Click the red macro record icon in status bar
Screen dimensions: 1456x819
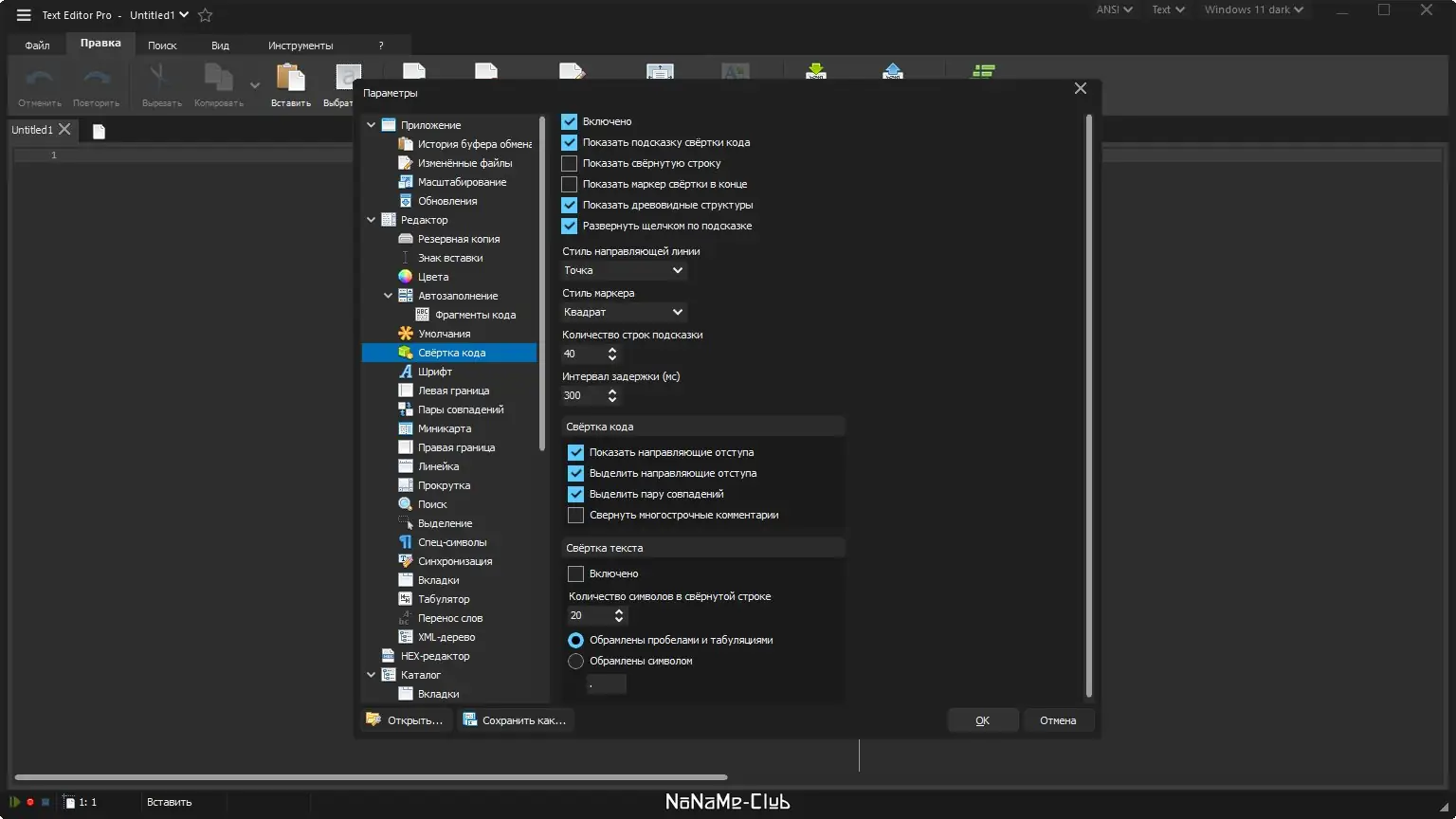(x=30, y=802)
